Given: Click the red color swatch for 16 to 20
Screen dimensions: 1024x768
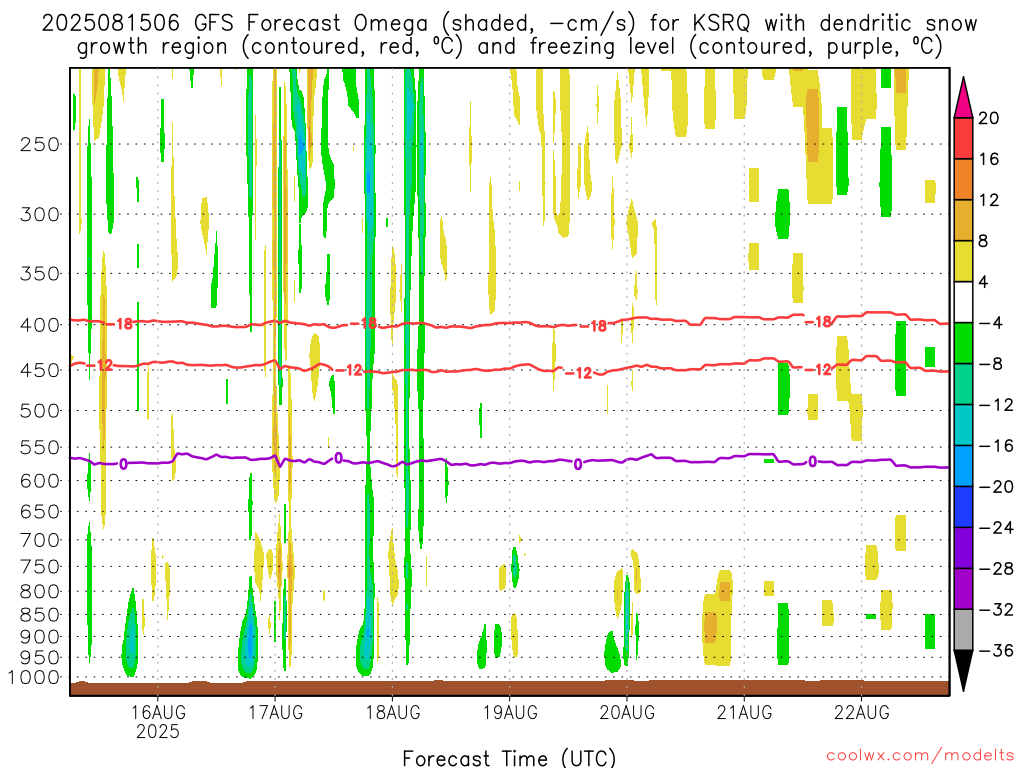Looking at the screenshot, I should pyautogui.click(x=963, y=138).
